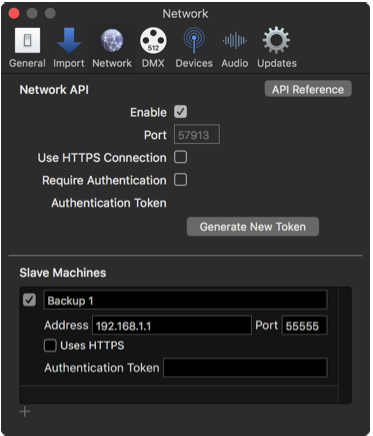Toggle the Network API Enable checkbox

point(180,112)
